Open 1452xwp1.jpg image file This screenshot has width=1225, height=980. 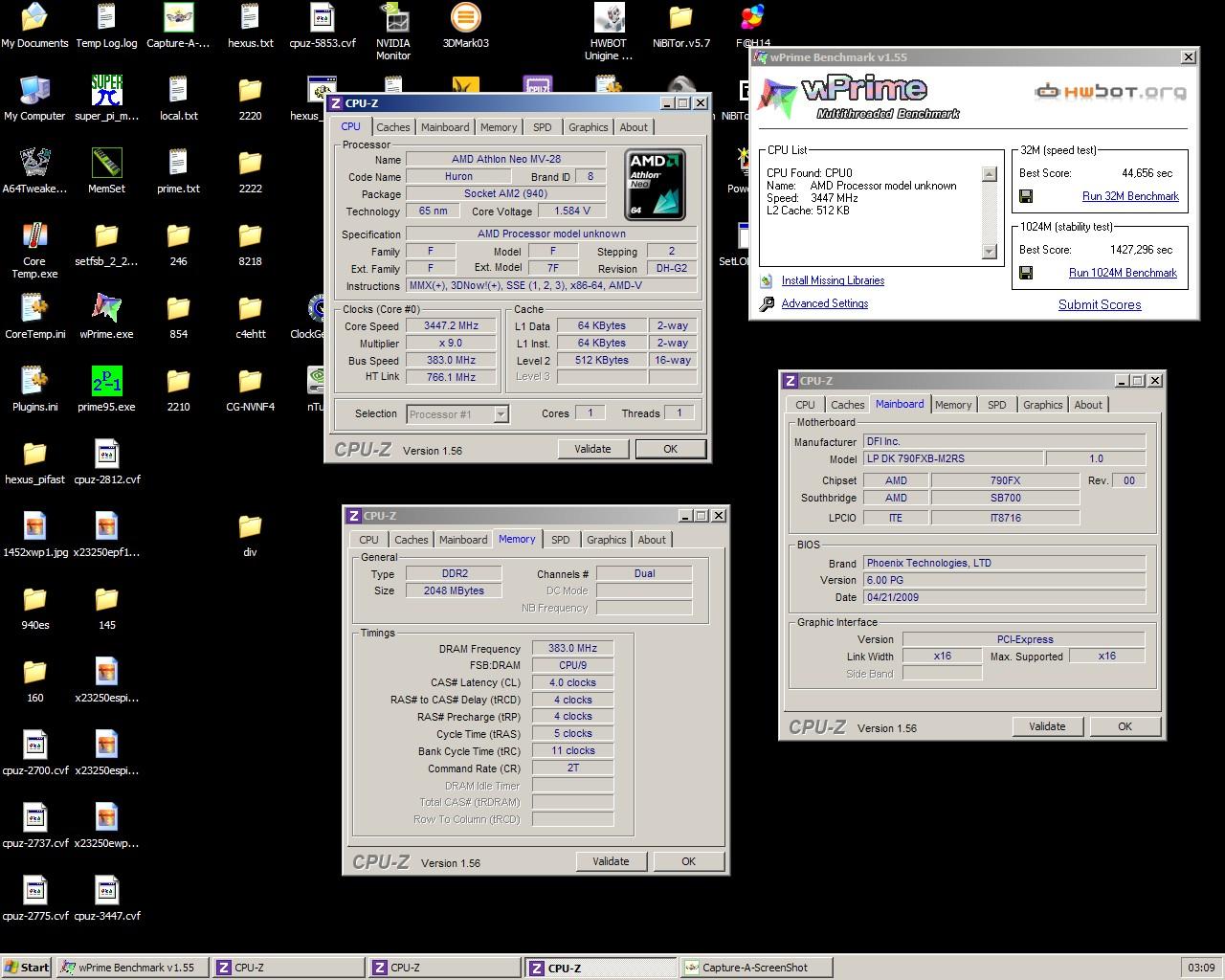(x=34, y=535)
